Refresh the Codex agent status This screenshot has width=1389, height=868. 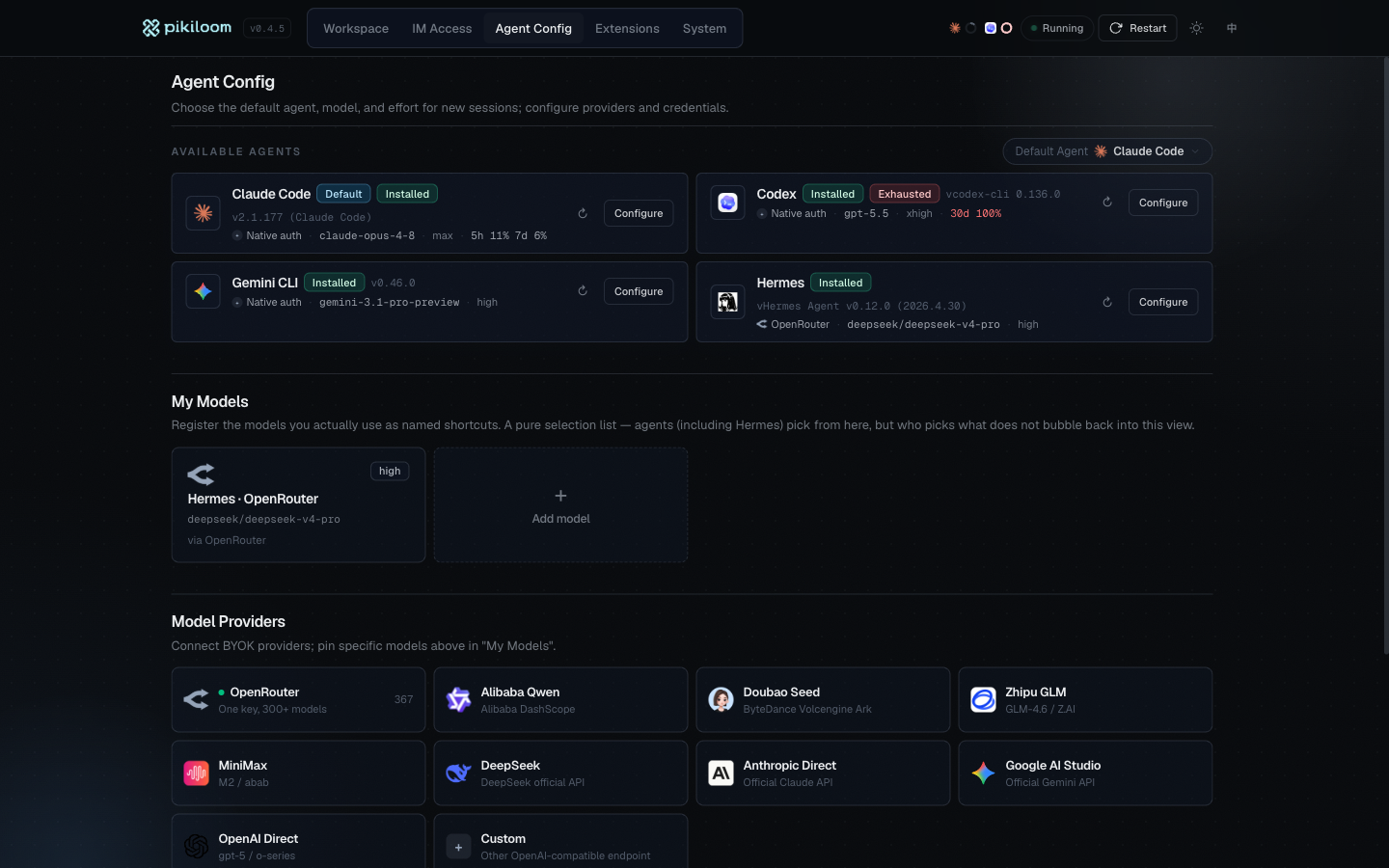1107,203
